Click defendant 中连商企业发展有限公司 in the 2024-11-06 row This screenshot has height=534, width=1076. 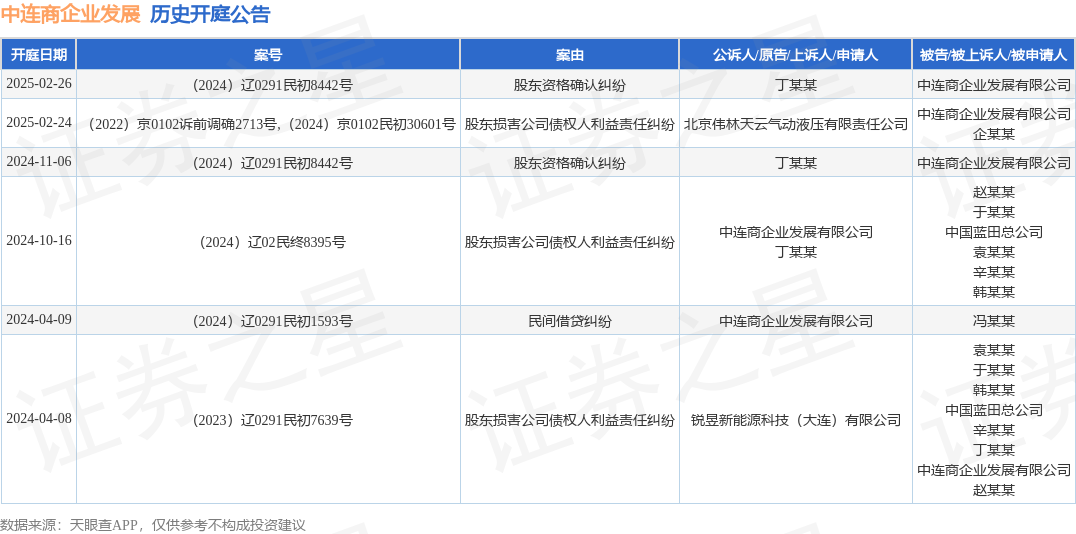point(994,163)
